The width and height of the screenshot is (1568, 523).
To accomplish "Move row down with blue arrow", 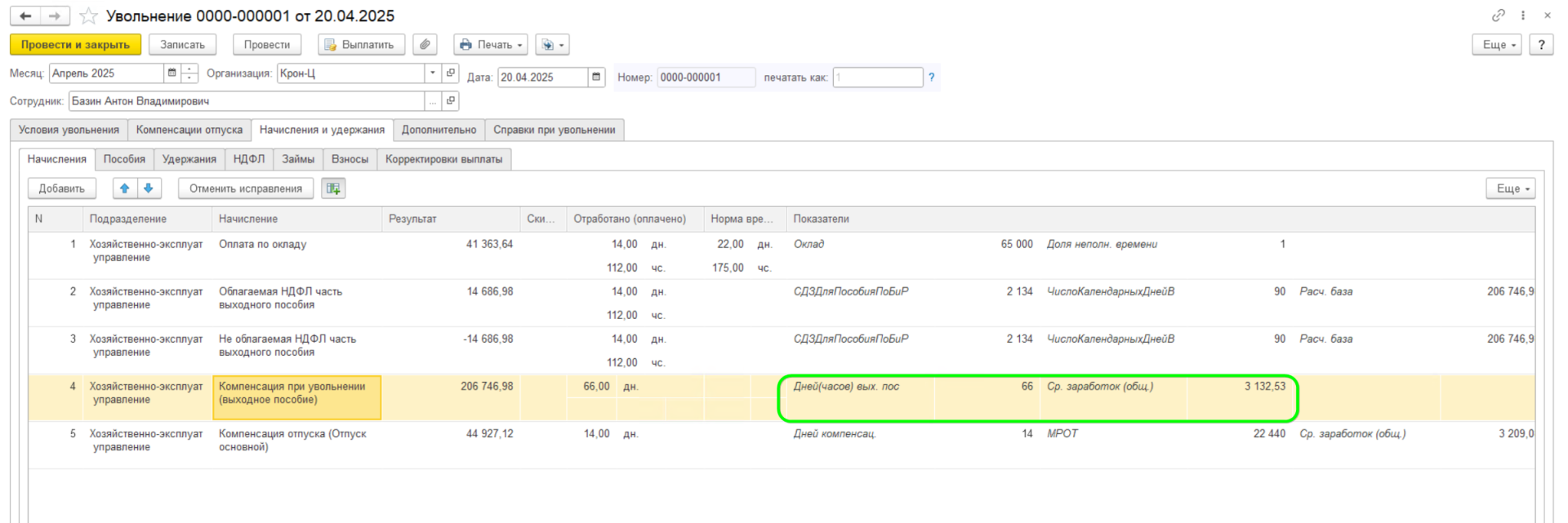I will (x=149, y=188).
